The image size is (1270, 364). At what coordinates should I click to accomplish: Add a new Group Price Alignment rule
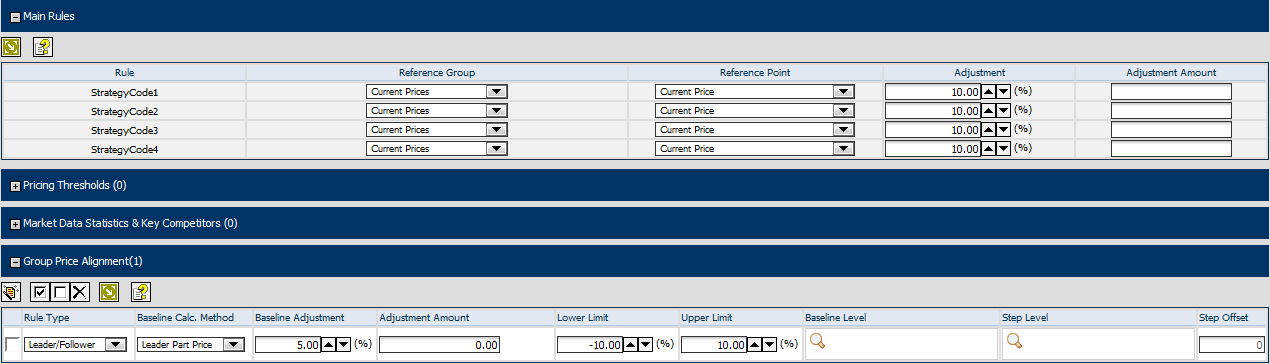[x=11, y=292]
